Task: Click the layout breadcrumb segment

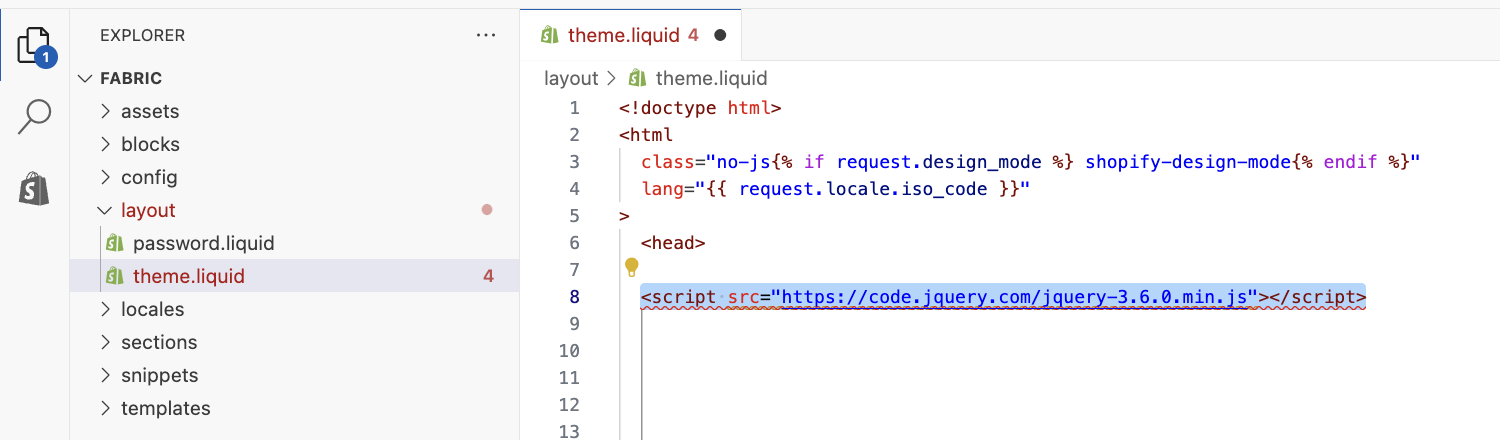Action: 570,78
